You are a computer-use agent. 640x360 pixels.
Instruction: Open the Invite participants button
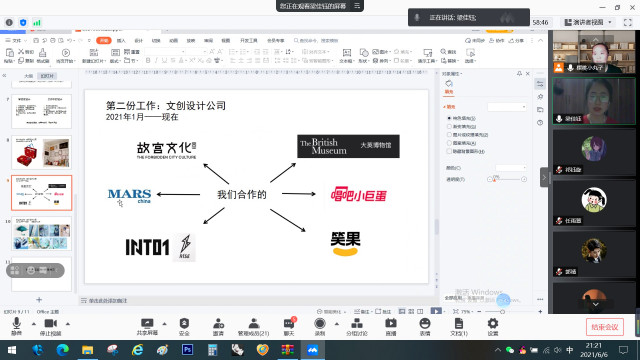(x=218, y=326)
